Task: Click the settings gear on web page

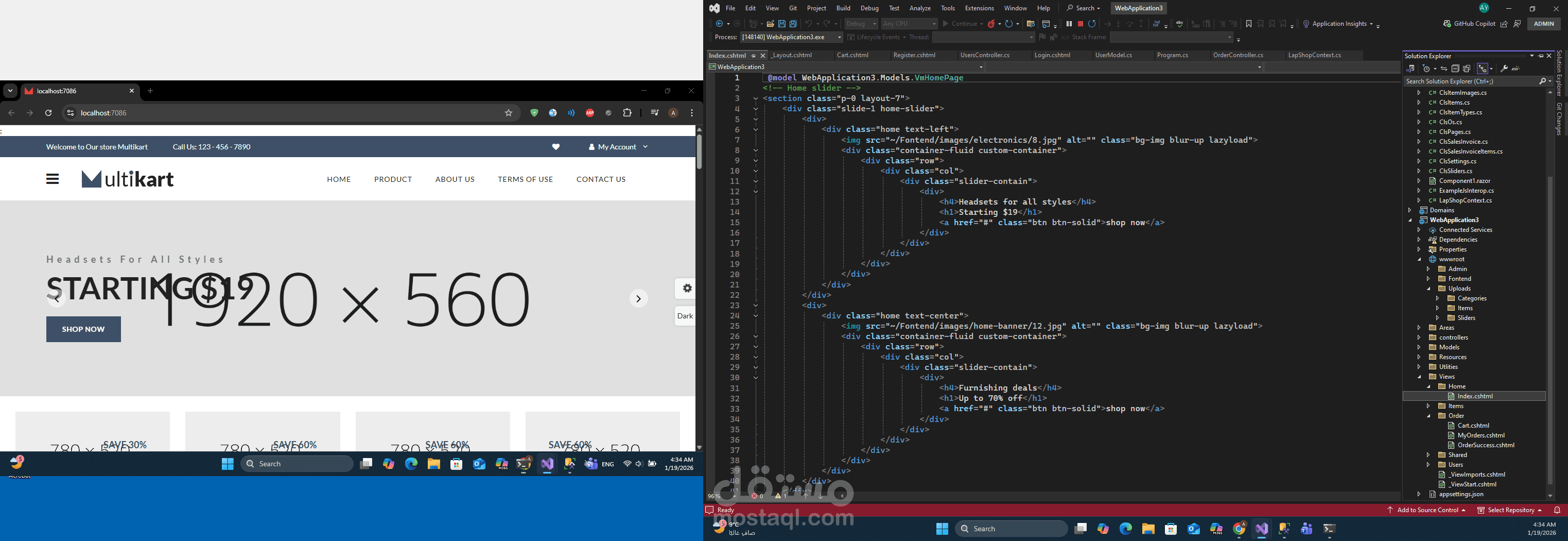Action: 687,288
